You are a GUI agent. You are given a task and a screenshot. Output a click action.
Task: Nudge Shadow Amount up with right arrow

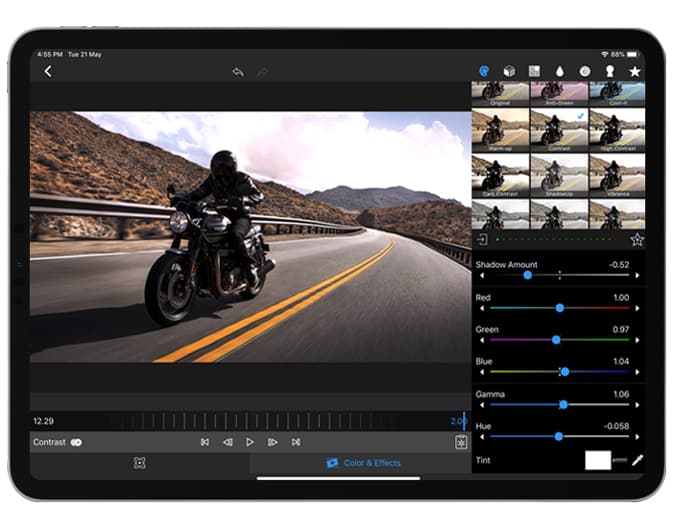click(637, 276)
